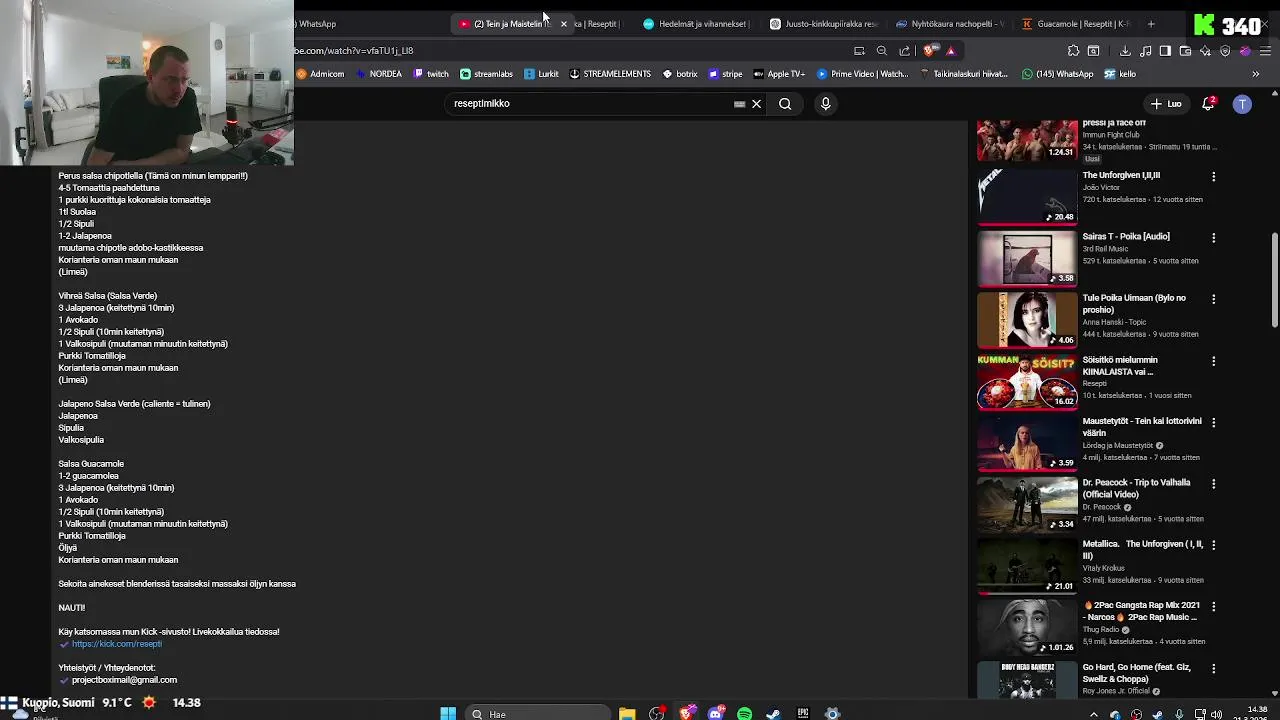Image resolution: width=1280 pixels, height=720 pixels.
Task: Click the YouTube search magnifier button
Action: coord(785,104)
